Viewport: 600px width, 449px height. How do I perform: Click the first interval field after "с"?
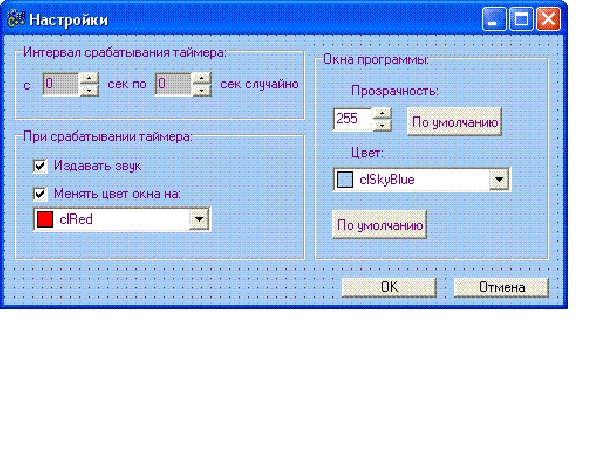point(61,84)
